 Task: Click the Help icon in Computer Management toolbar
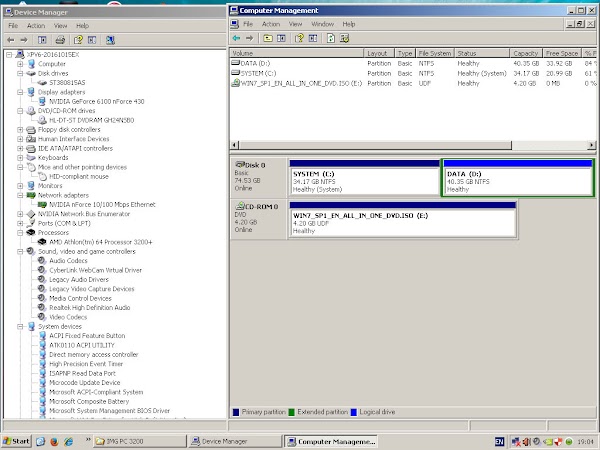click(x=299, y=37)
